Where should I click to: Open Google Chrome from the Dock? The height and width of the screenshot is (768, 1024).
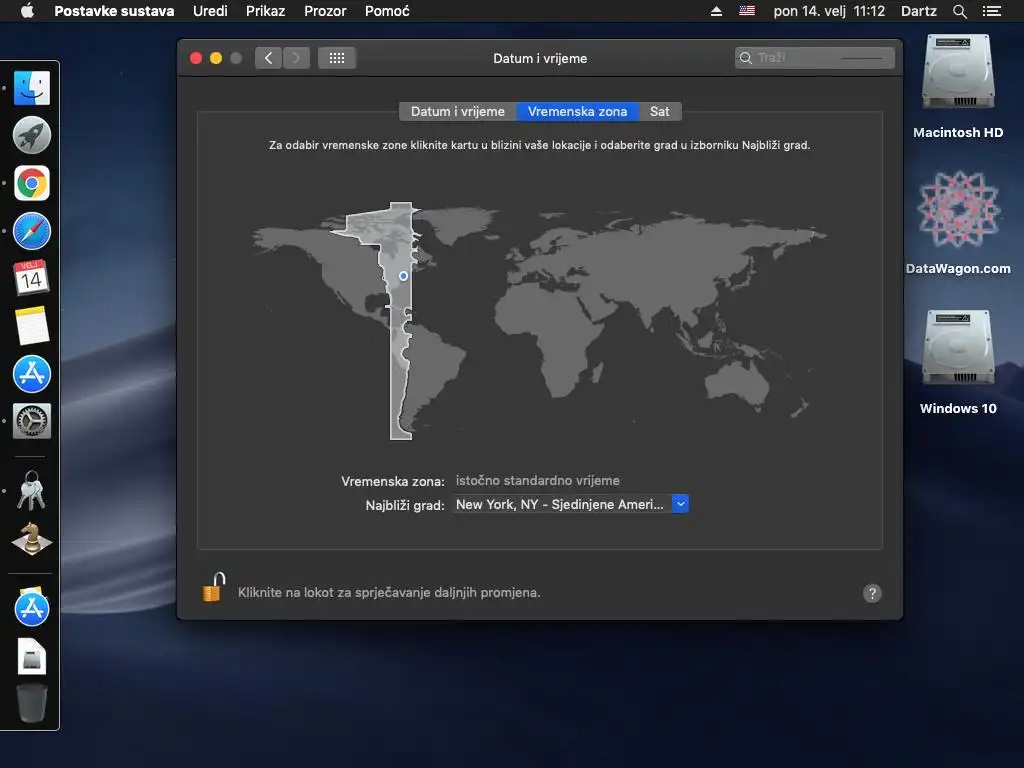click(31, 183)
